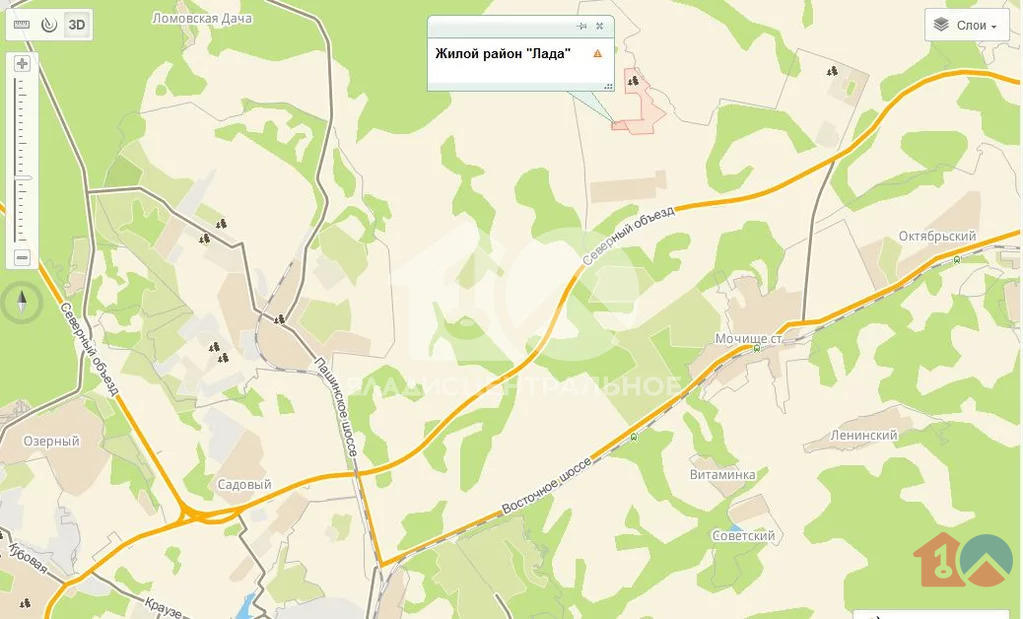The image size is (1023, 619).
Task: Reset map orientation with compass
Action: 22,303
